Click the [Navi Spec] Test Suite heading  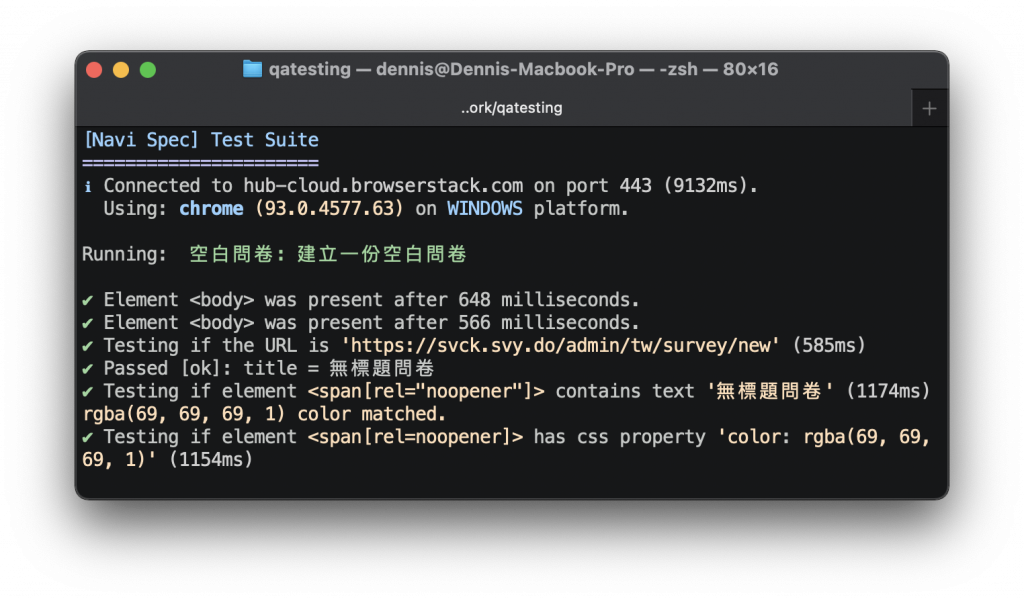[201, 140]
